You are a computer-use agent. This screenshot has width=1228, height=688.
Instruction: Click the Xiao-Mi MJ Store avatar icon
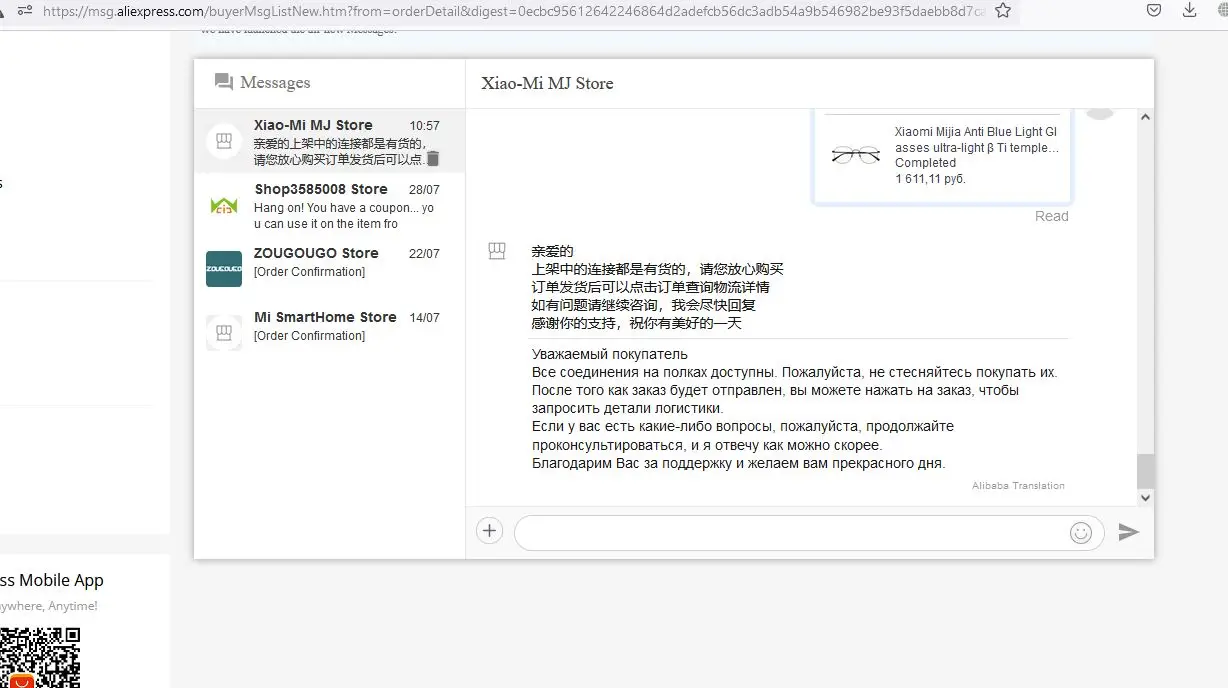(x=224, y=141)
